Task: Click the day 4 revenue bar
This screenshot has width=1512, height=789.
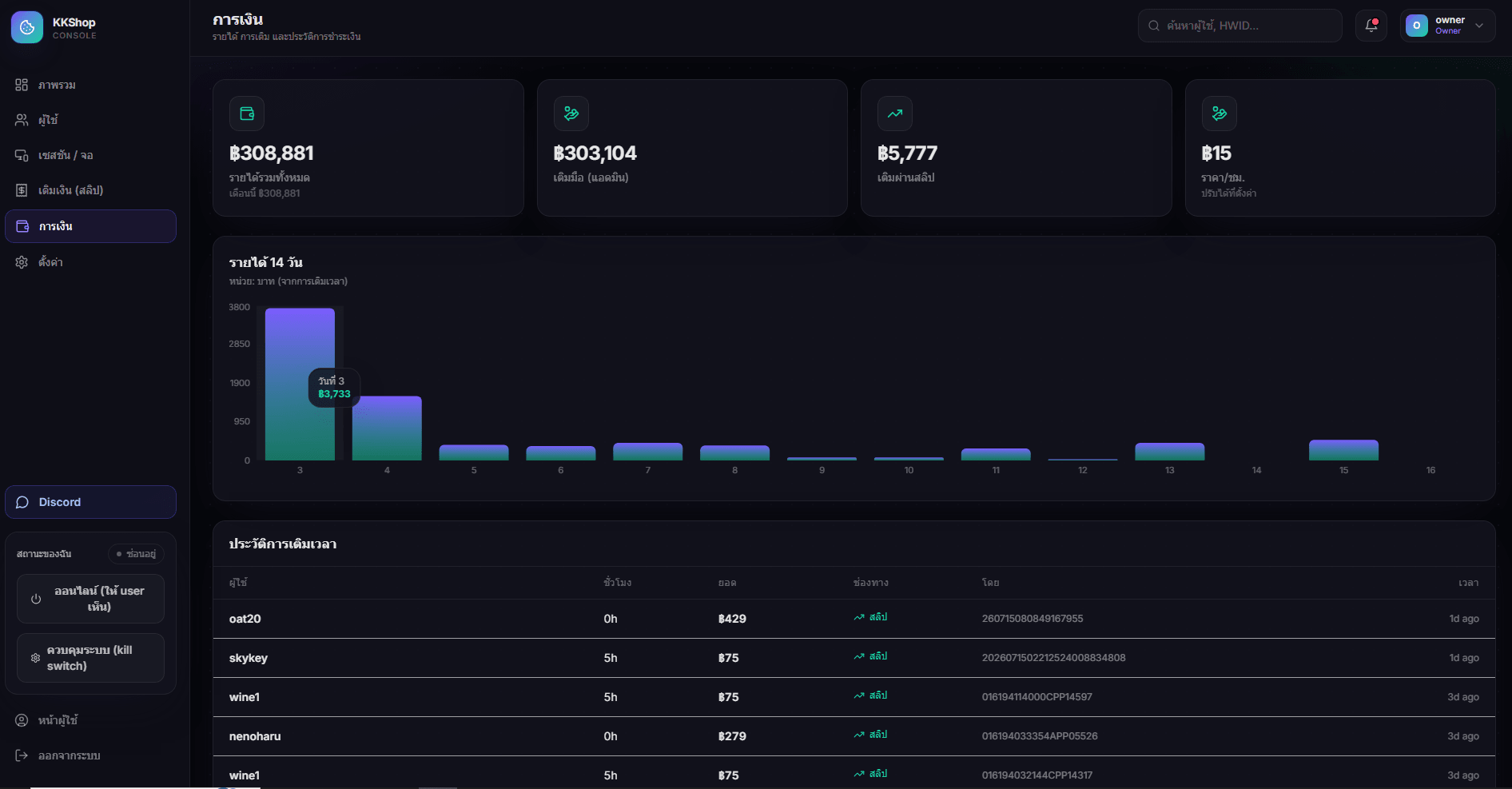Action: [x=387, y=428]
